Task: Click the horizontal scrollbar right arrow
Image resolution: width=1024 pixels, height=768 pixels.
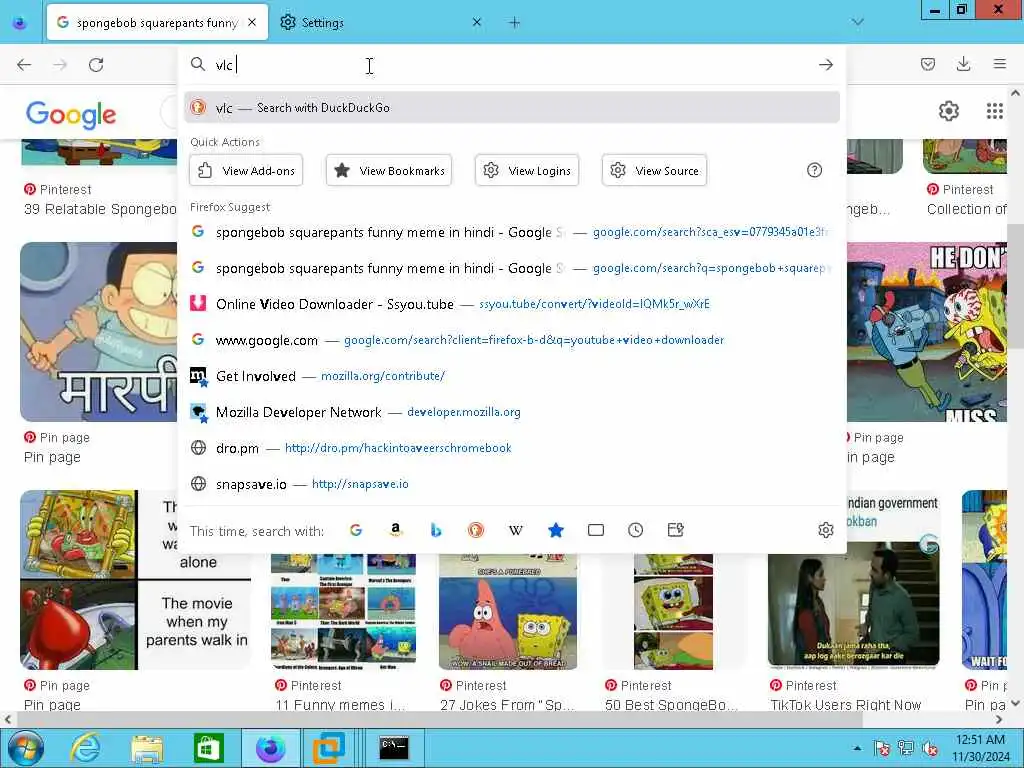Action: click(x=999, y=719)
